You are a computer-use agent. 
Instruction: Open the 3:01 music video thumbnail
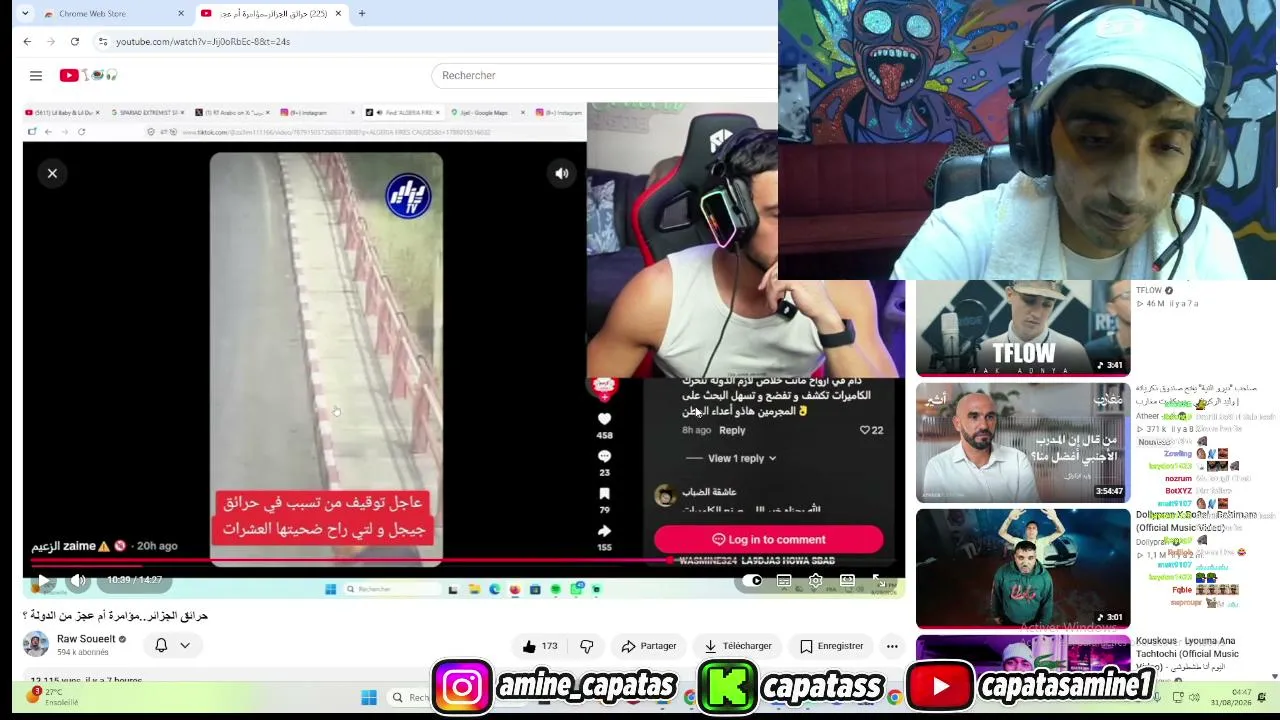(x=1023, y=568)
